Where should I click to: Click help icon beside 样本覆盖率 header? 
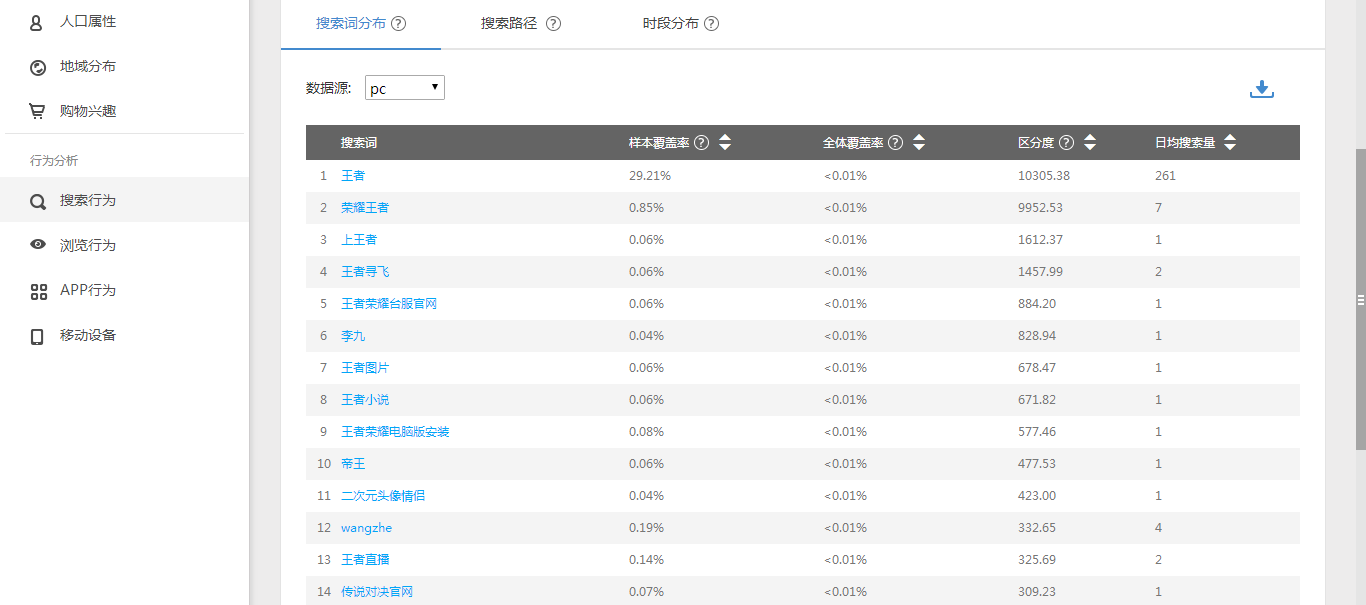701,143
